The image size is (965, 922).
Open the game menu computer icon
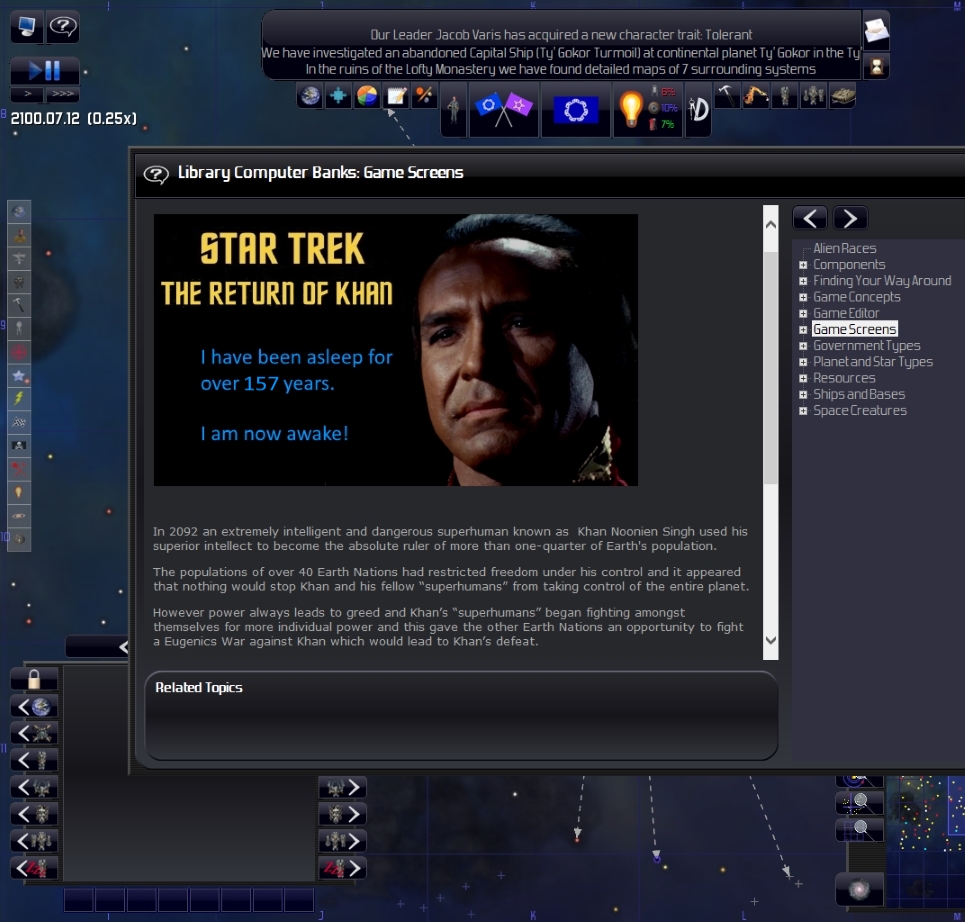pyautogui.click(x=26, y=26)
